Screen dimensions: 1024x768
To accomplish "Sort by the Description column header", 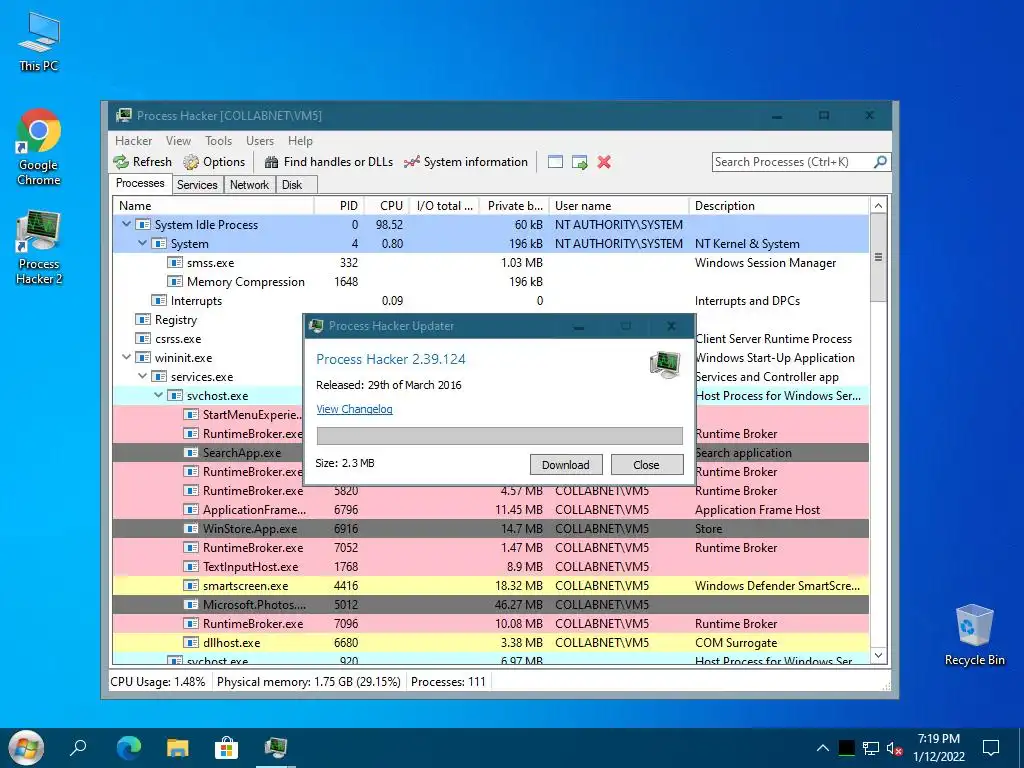I will (x=779, y=206).
